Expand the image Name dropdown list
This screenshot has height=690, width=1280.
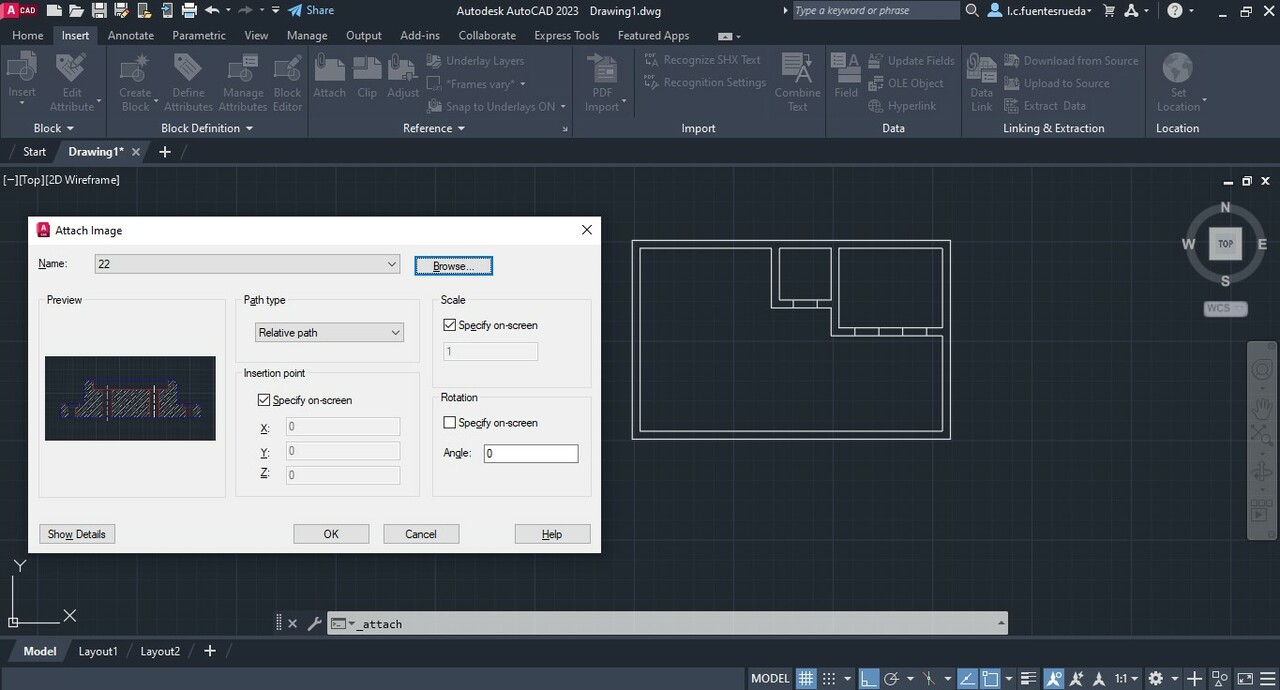click(391, 264)
